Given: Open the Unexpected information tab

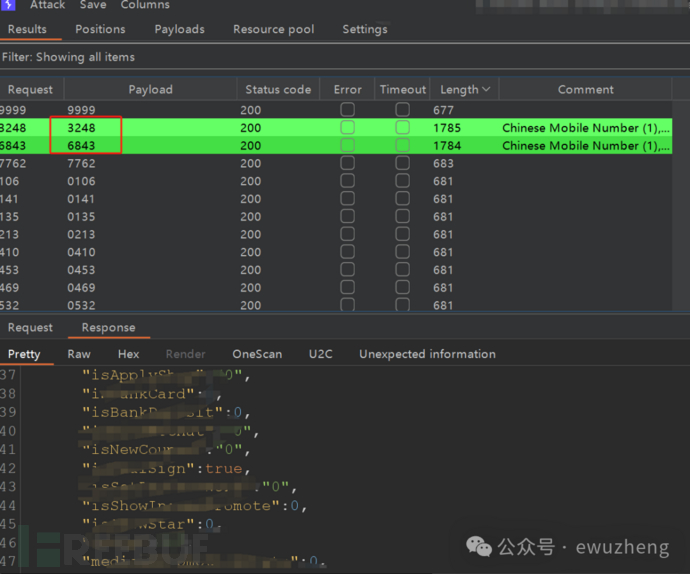Looking at the screenshot, I should pyautogui.click(x=427, y=354).
